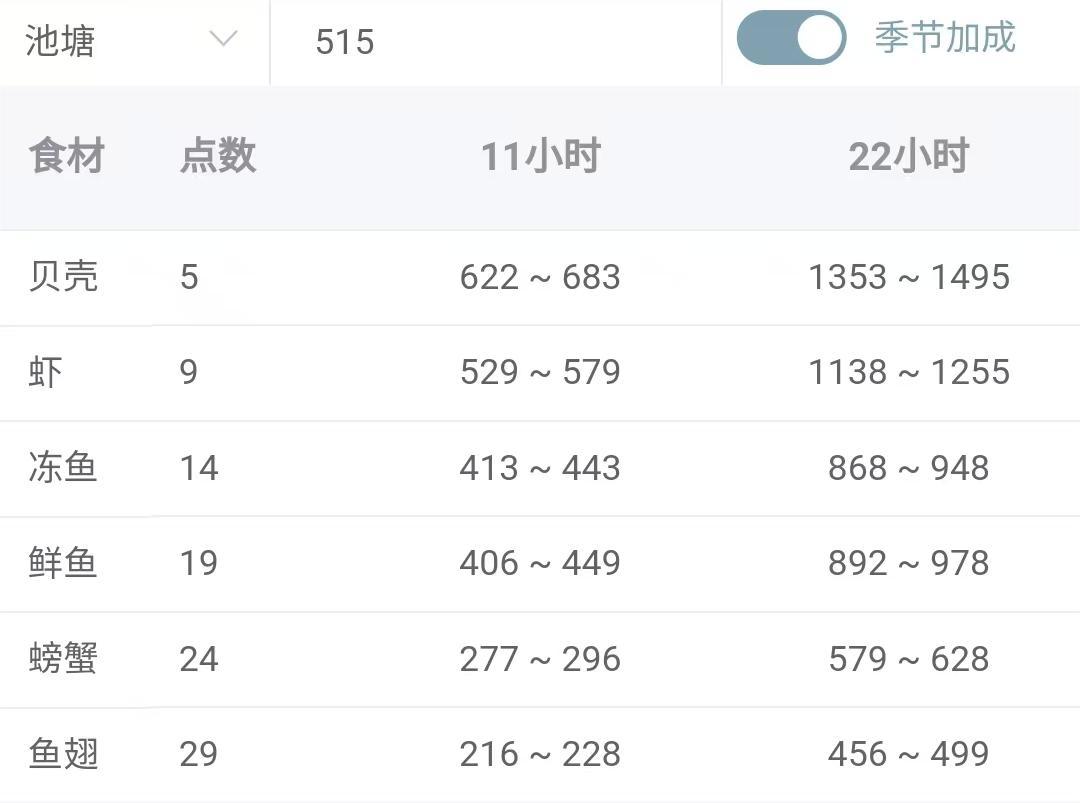Viewport: 1080px width, 803px height.
Task: Select the 鲜鱼 ingredient row
Action: click(64, 563)
